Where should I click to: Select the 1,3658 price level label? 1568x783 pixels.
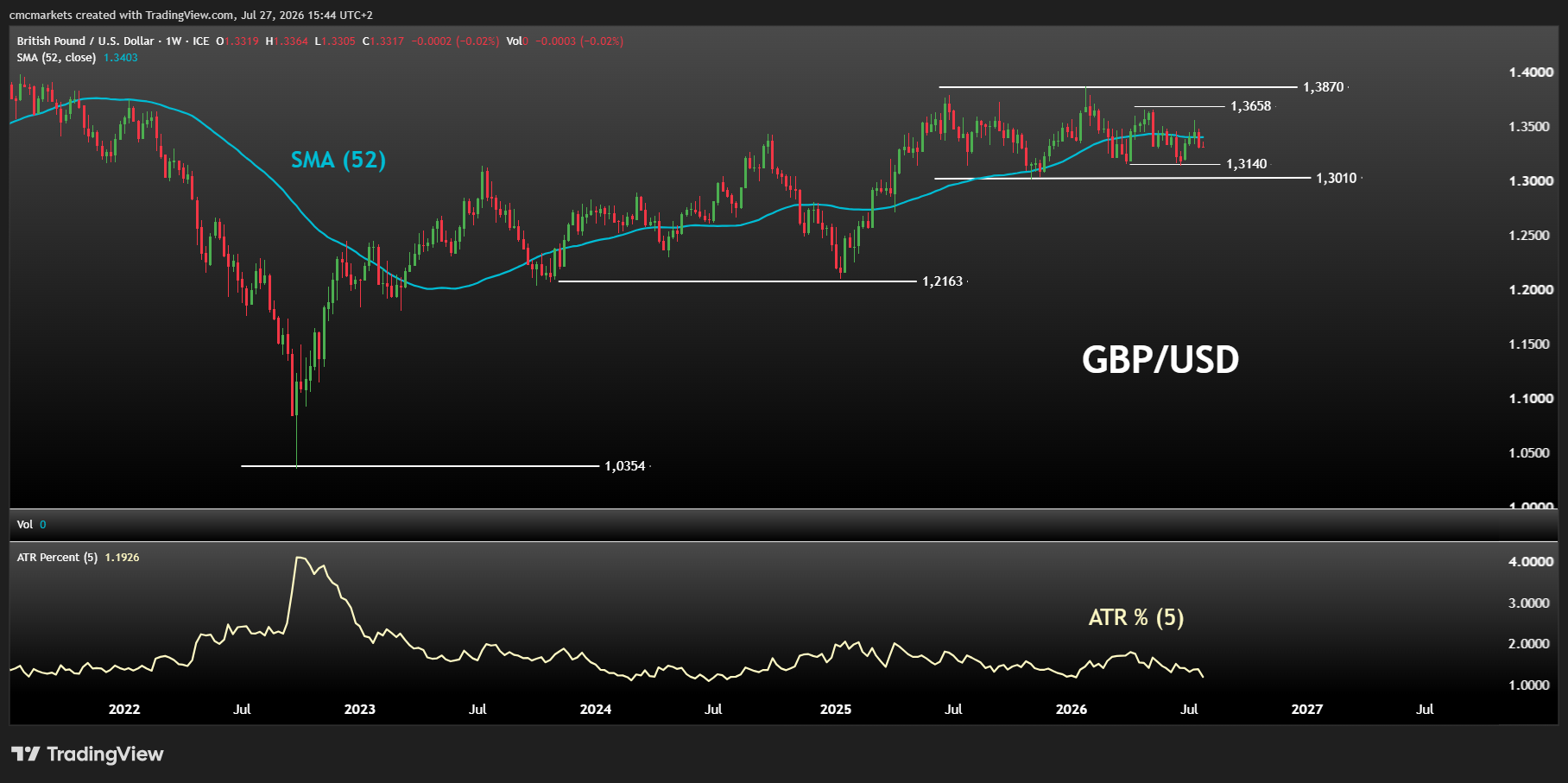click(x=1250, y=106)
